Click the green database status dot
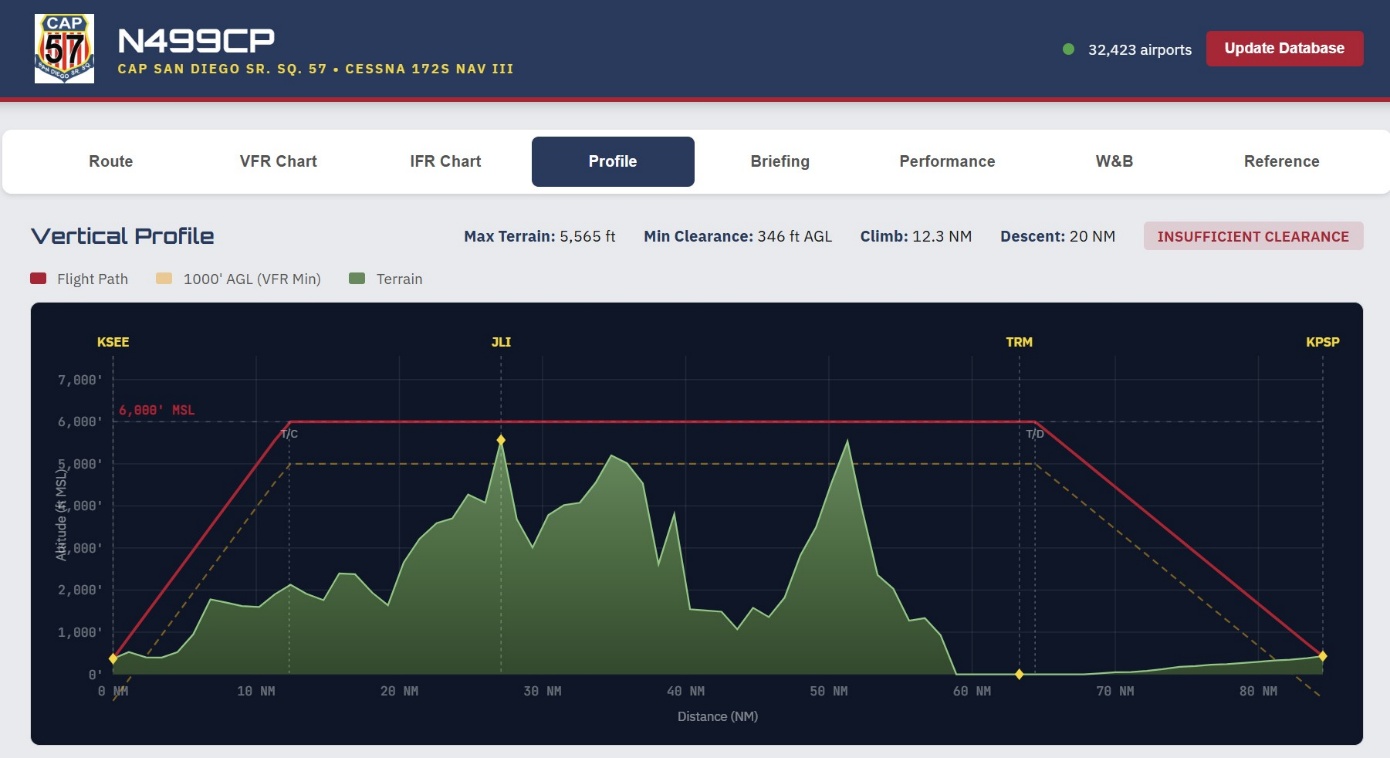Image resolution: width=1390 pixels, height=758 pixels. coord(1068,49)
